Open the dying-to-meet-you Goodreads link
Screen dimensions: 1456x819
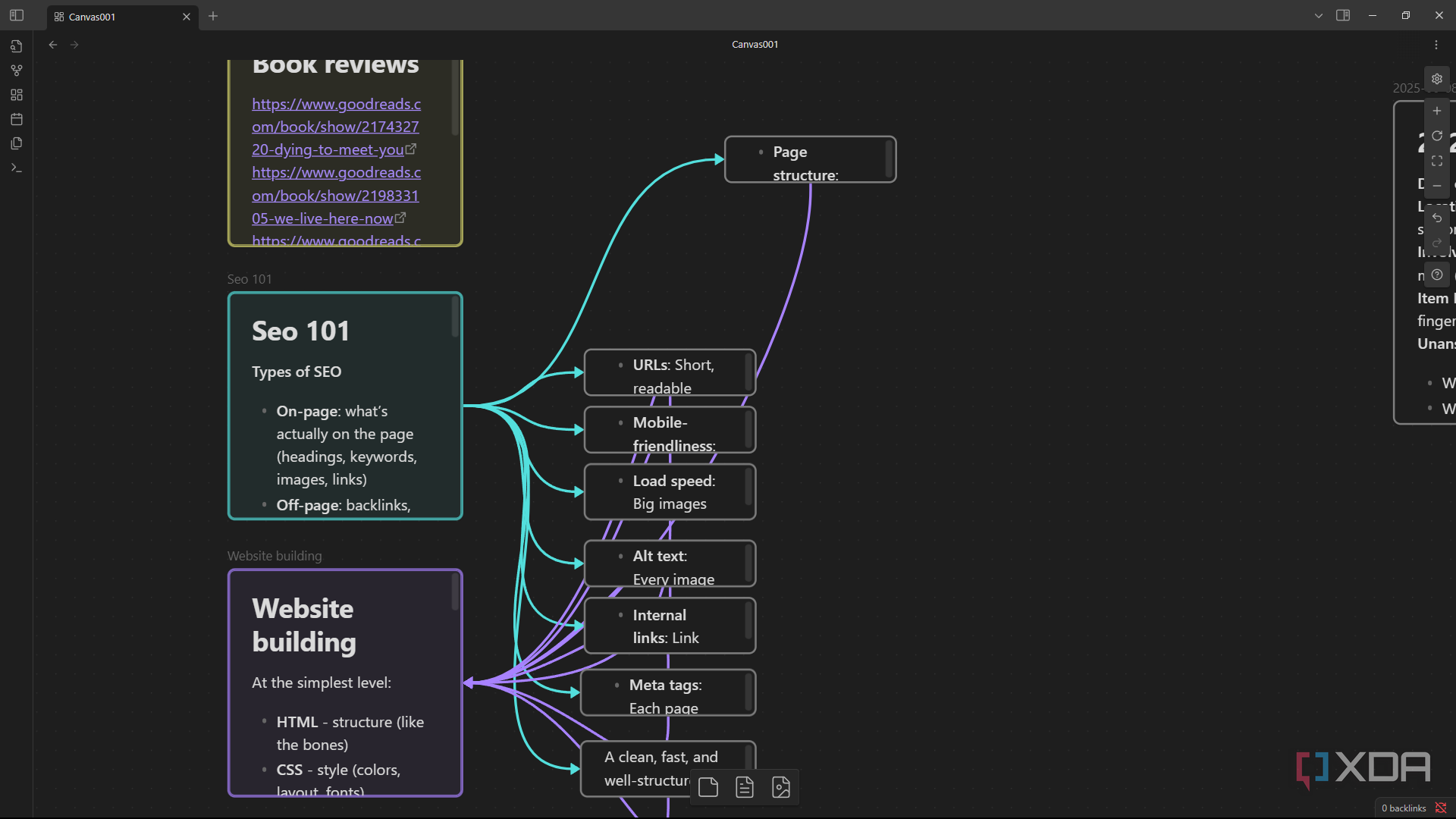pyautogui.click(x=336, y=127)
